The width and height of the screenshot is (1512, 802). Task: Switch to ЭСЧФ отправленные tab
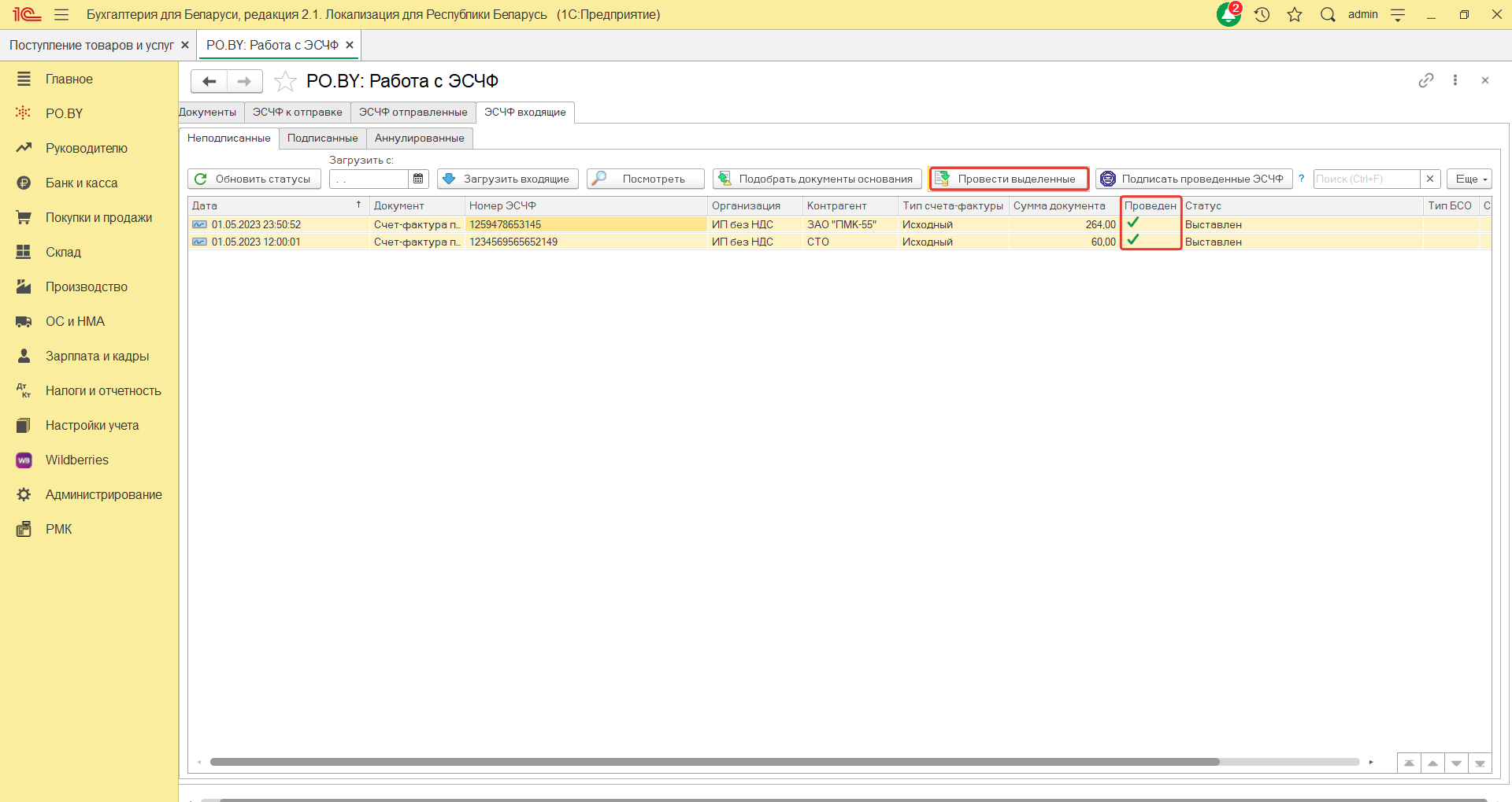point(413,113)
